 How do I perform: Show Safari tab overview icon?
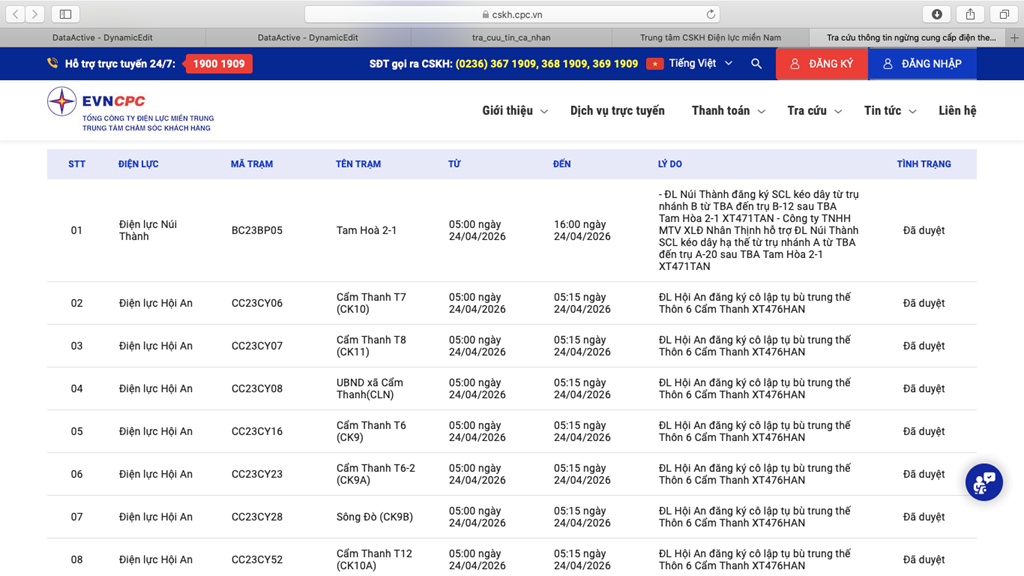(x=1003, y=14)
